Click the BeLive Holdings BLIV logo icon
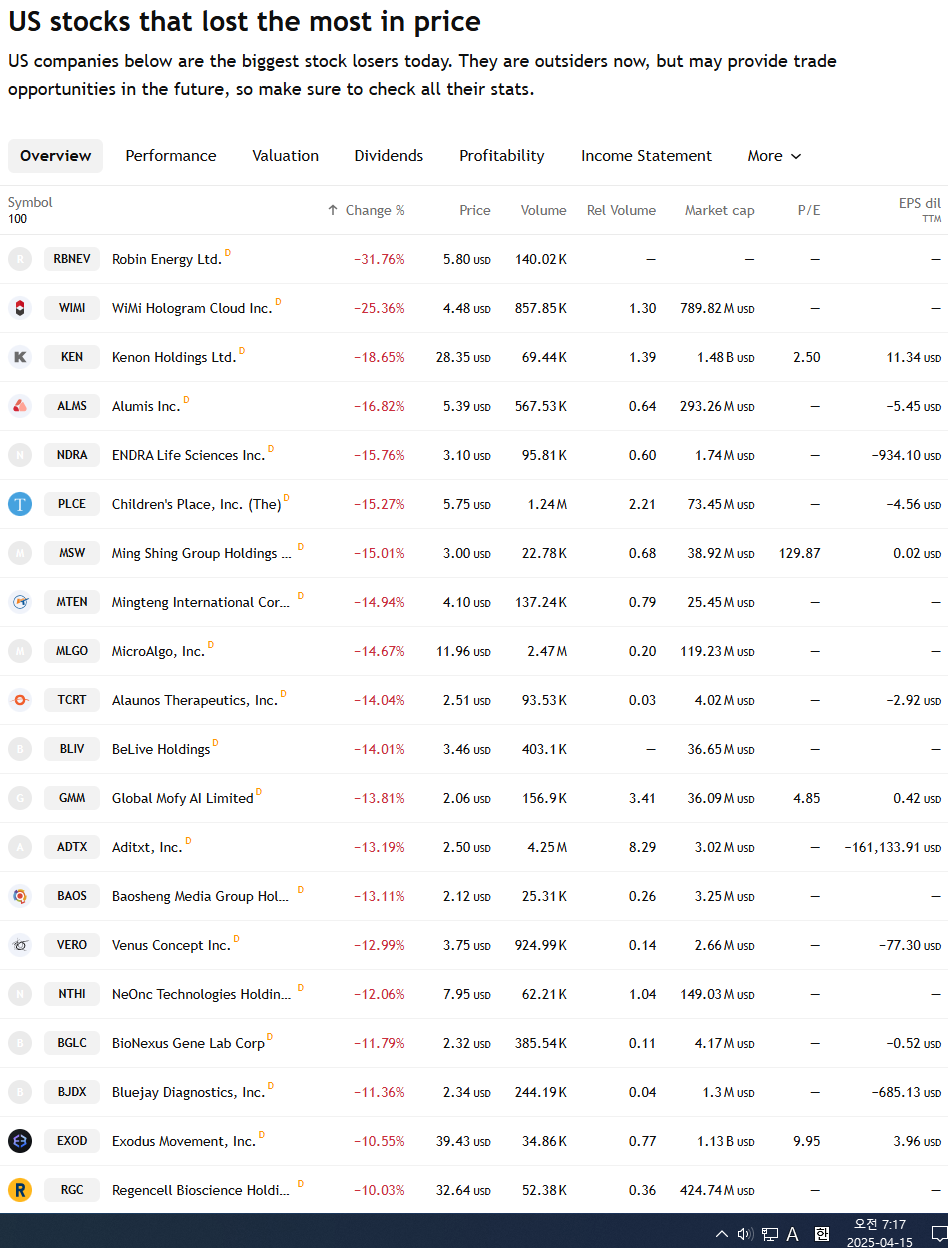The height and width of the screenshot is (1248, 948). click(20, 749)
